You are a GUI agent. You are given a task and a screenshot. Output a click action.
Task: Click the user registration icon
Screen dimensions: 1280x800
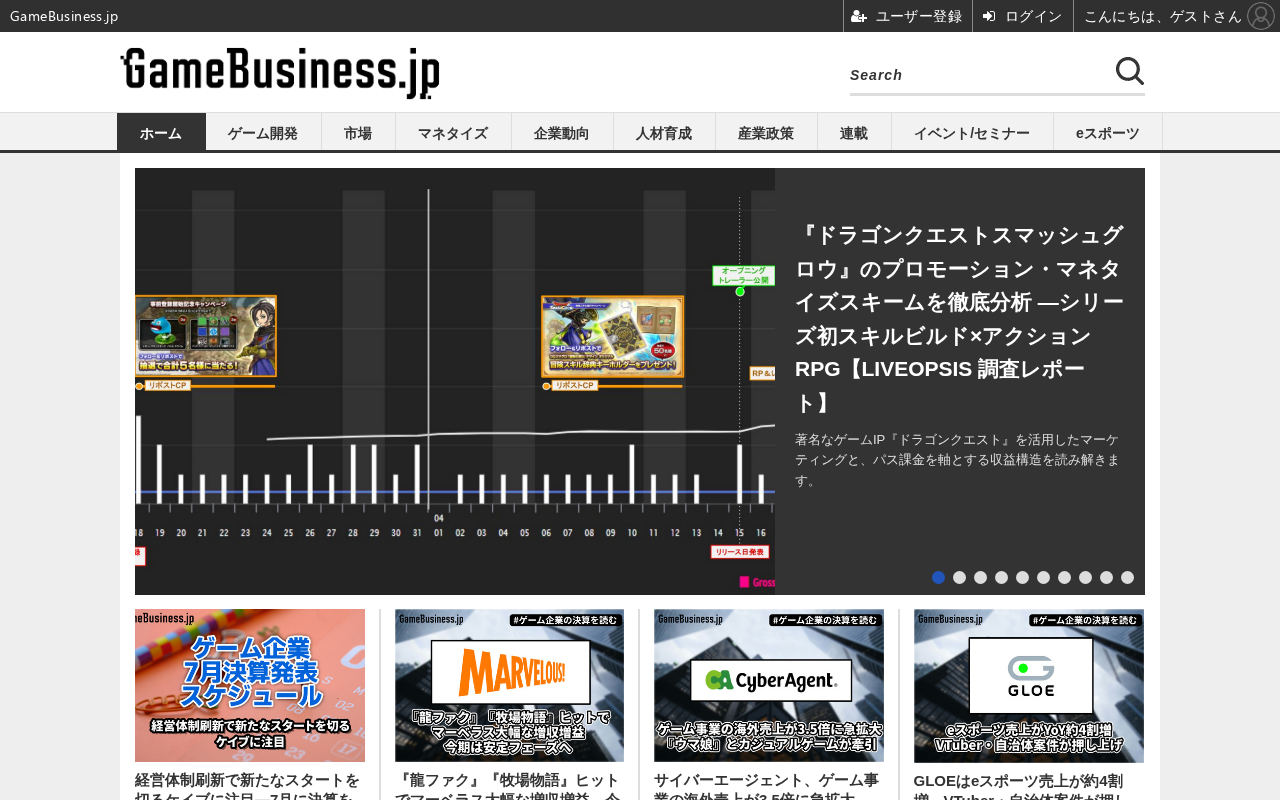tap(859, 16)
